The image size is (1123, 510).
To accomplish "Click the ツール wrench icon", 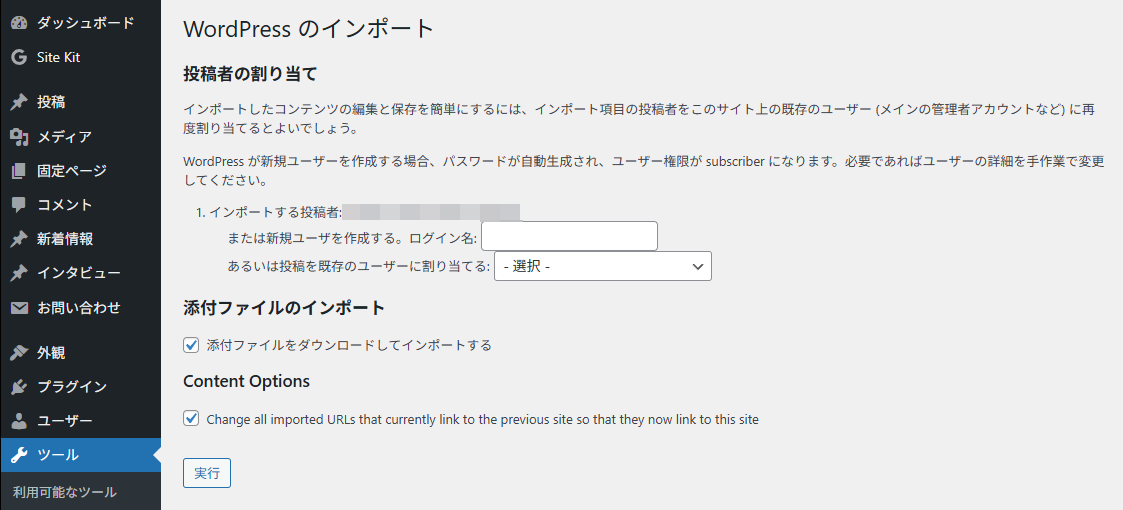I will pyautogui.click(x=19, y=455).
